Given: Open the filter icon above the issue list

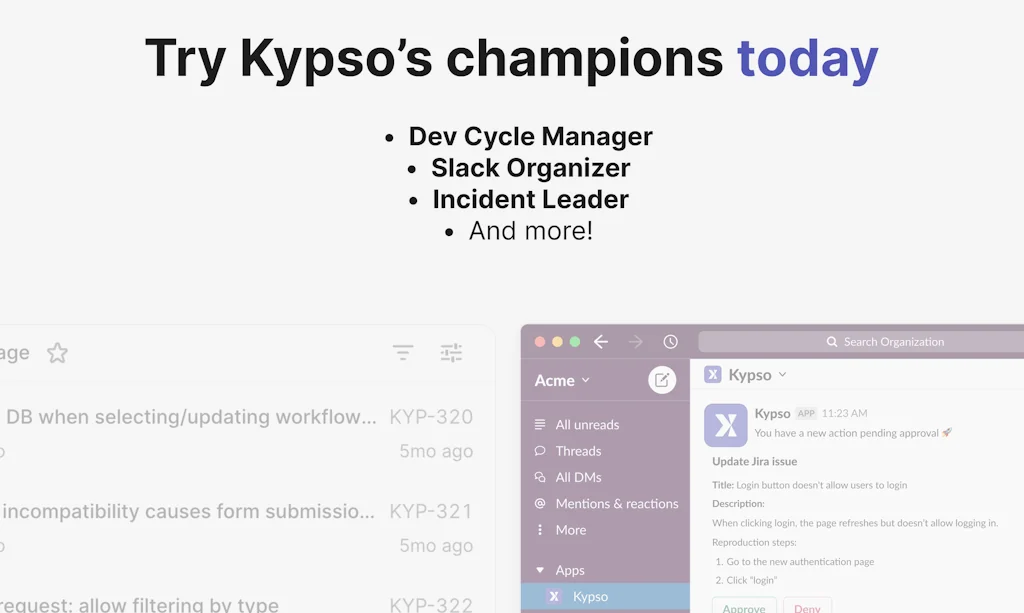Looking at the screenshot, I should [403, 352].
